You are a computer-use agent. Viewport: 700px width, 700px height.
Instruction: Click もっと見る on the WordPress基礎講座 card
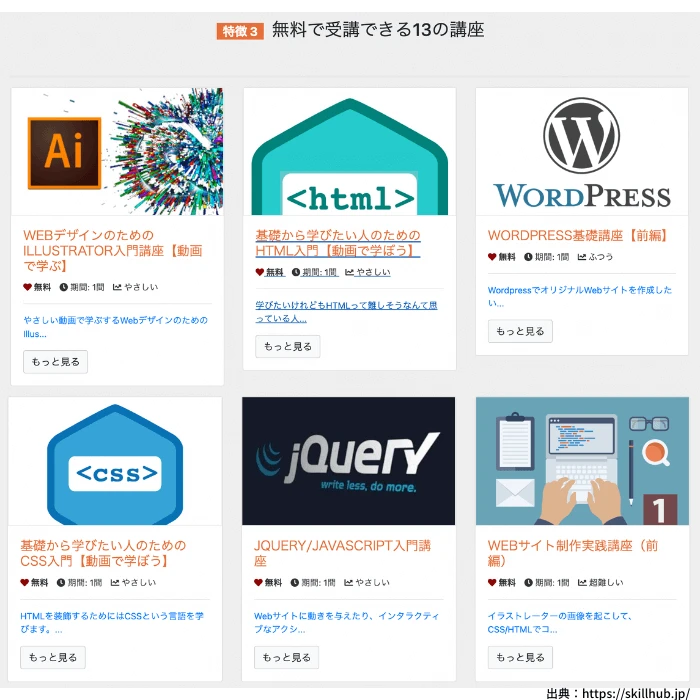point(520,331)
